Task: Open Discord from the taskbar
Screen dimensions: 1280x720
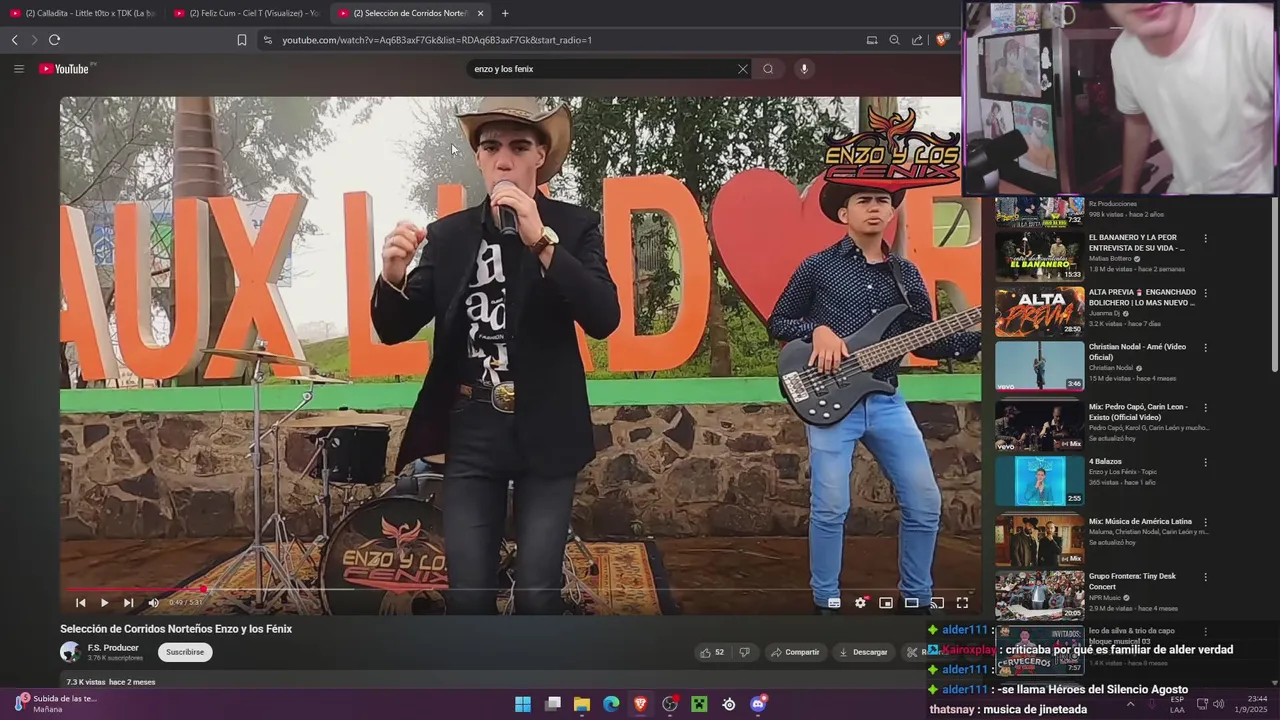Action: click(758, 704)
